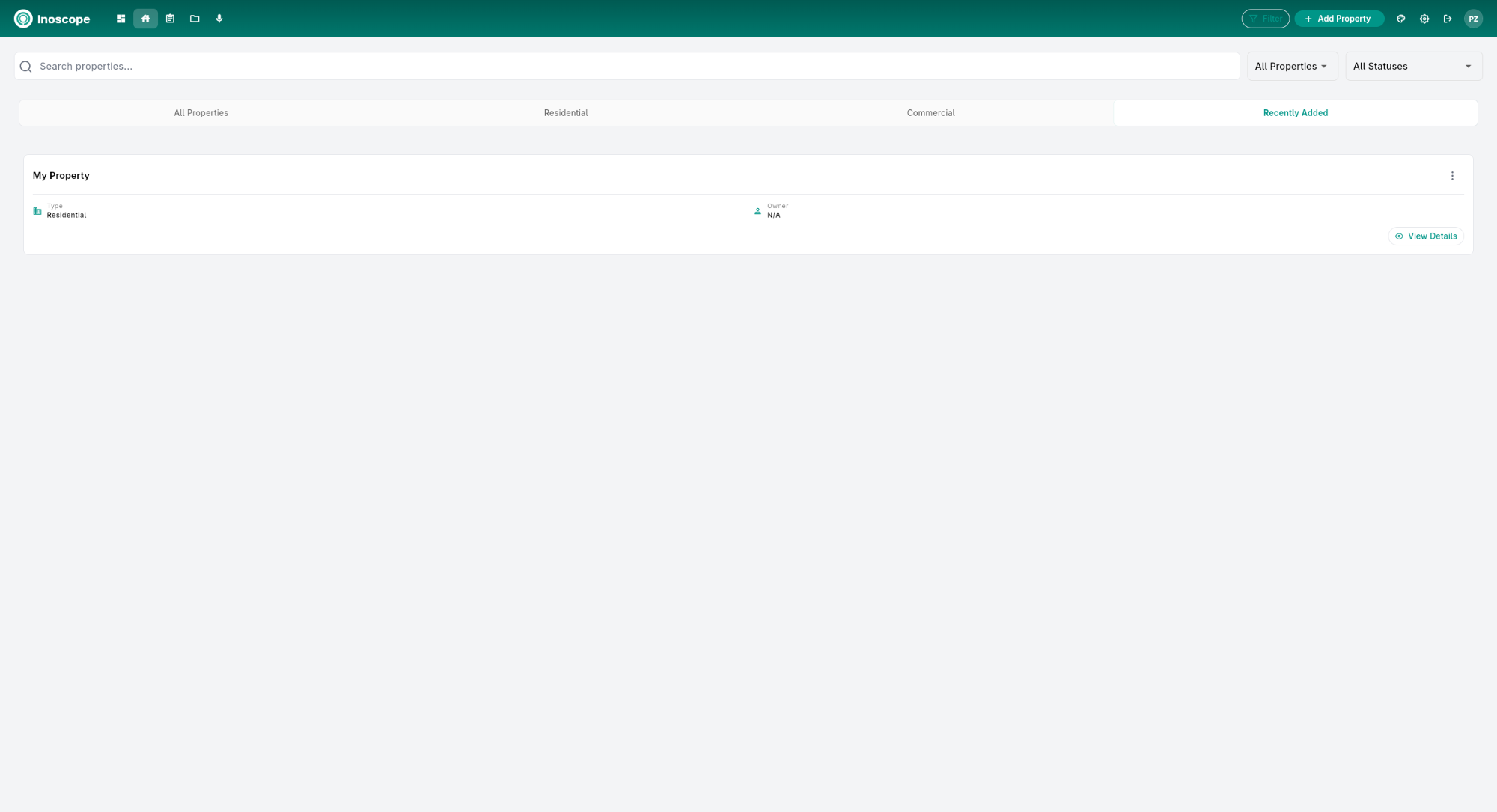Open the All Properties dropdown

(x=1292, y=66)
